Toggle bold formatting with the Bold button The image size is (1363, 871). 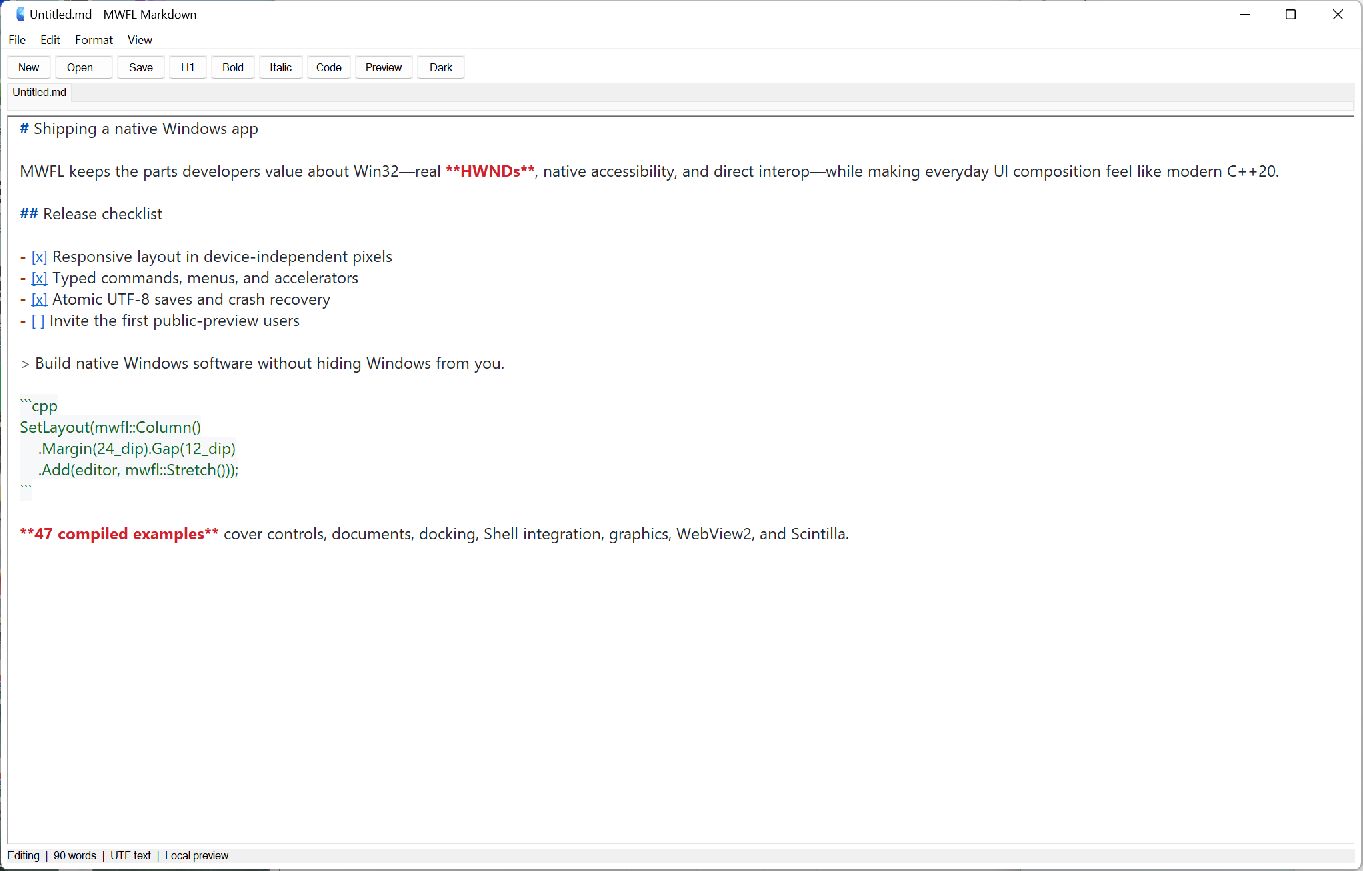pos(233,67)
